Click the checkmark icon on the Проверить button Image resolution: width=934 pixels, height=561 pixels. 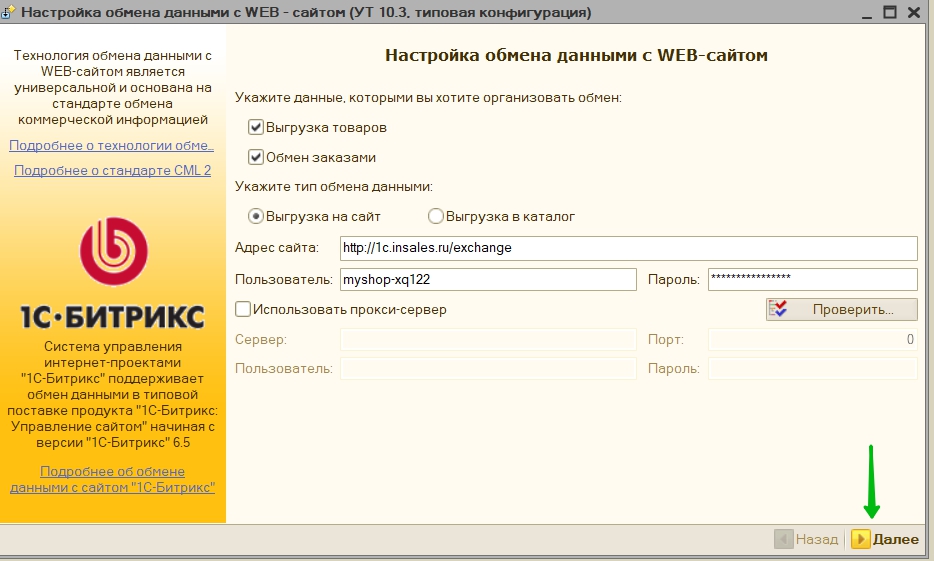tap(778, 309)
